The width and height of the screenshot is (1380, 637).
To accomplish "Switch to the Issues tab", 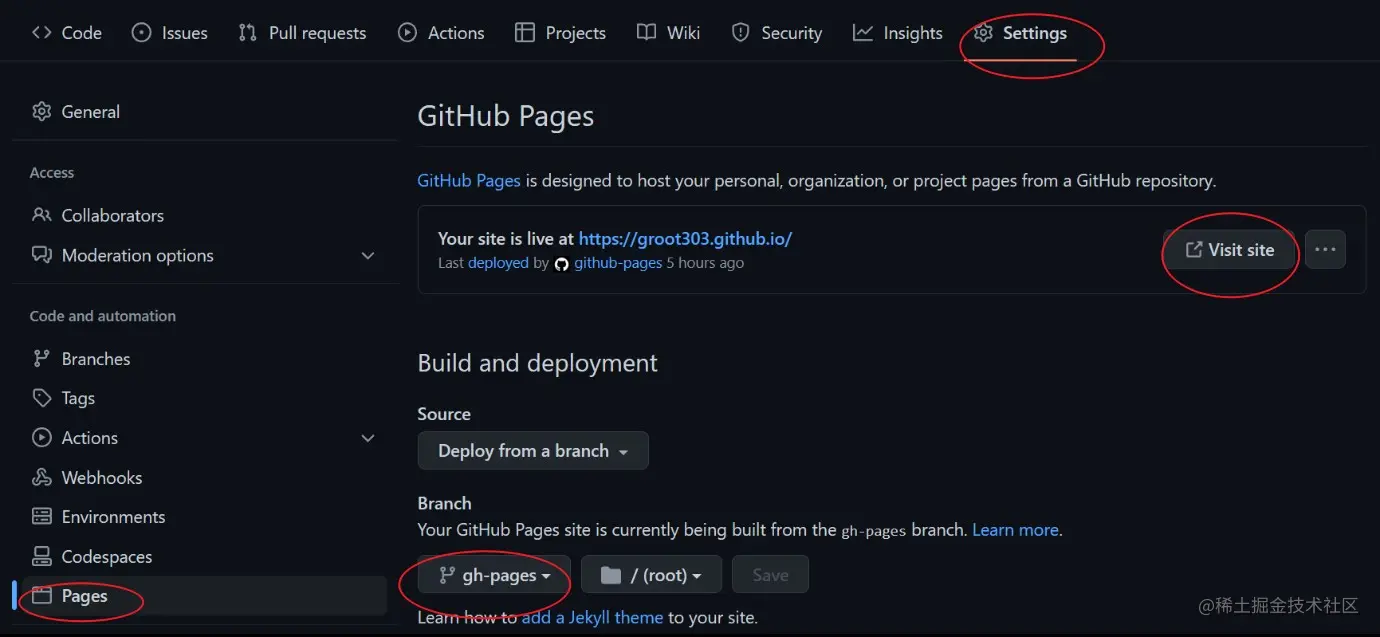I will pos(170,33).
